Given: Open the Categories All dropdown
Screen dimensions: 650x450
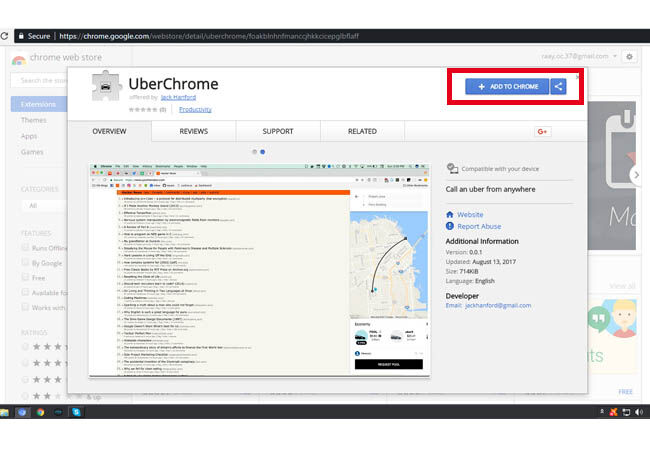Looking at the screenshot, I should click(x=44, y=206).
